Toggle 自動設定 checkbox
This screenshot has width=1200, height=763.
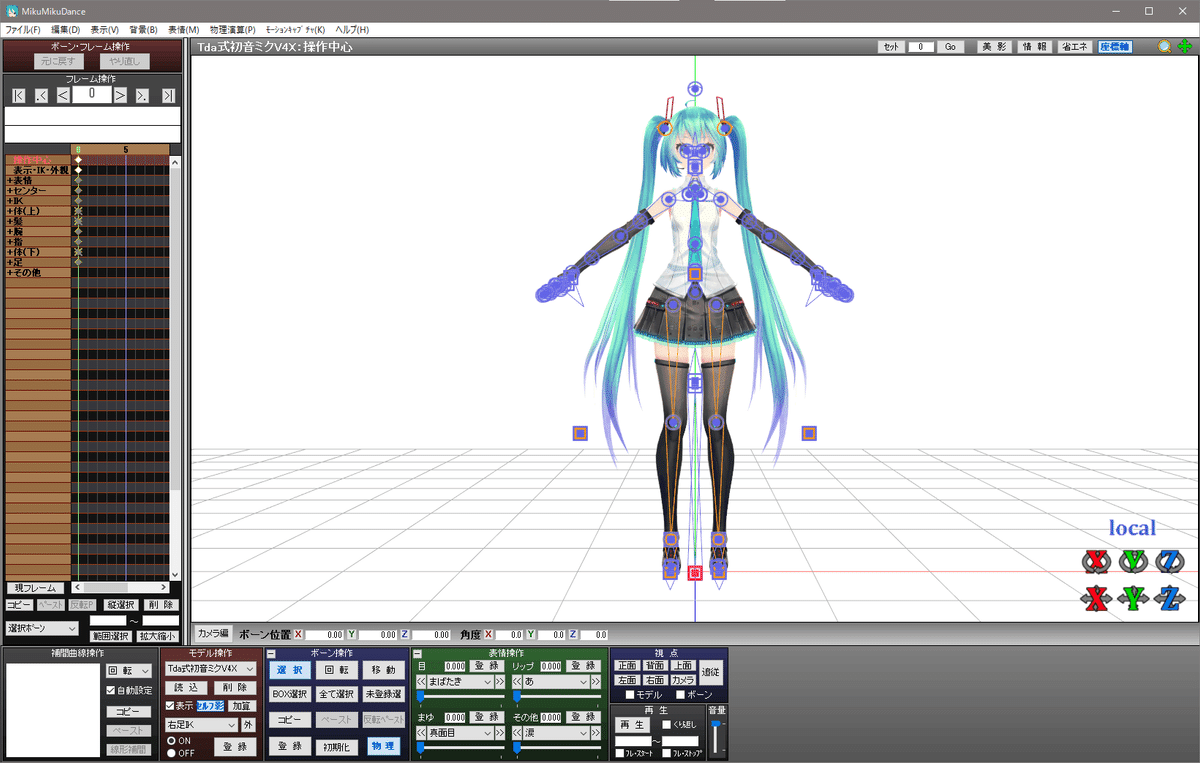[111, 690]
